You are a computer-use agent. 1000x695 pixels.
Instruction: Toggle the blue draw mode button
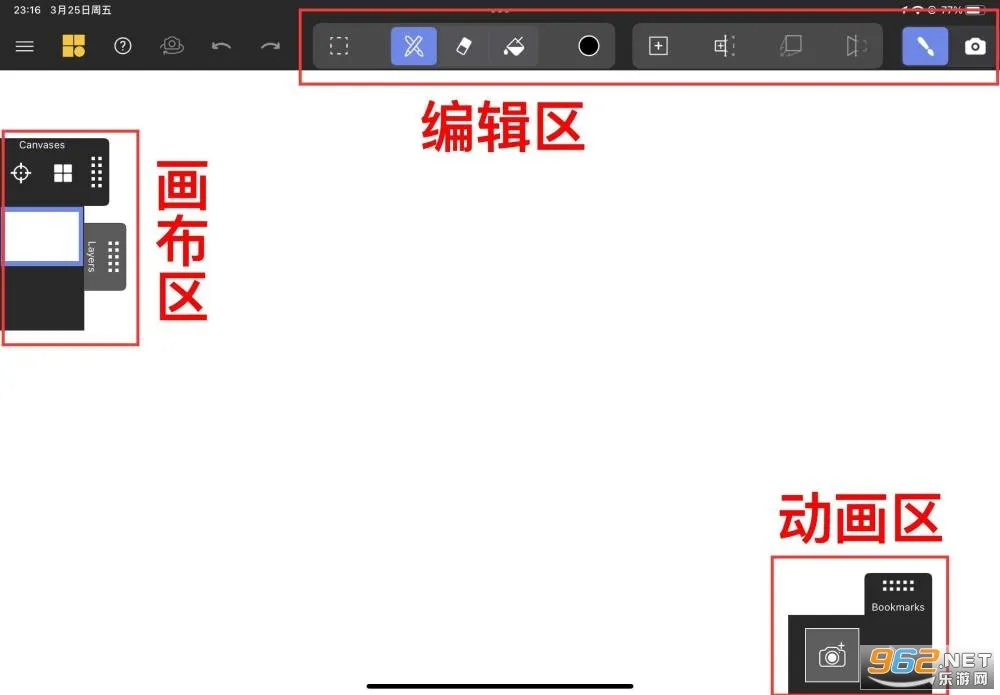tap(925, 46)
